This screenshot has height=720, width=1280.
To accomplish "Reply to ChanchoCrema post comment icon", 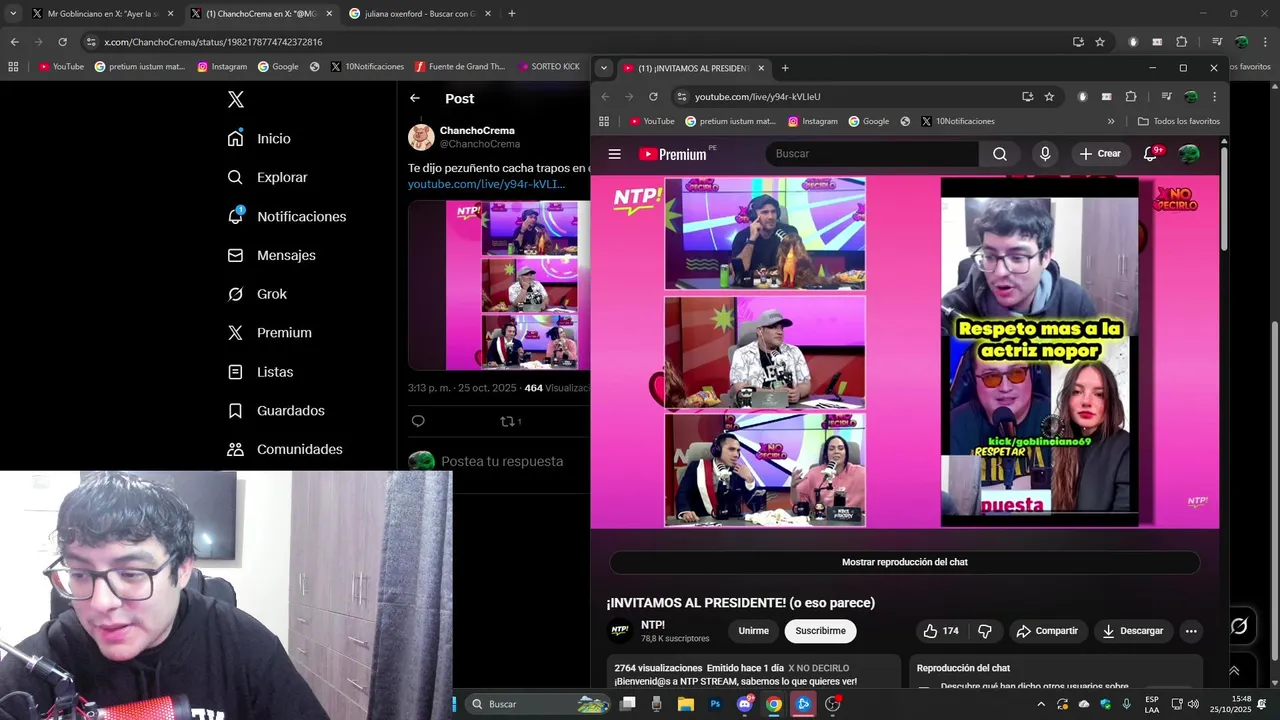I will (418, 421).
